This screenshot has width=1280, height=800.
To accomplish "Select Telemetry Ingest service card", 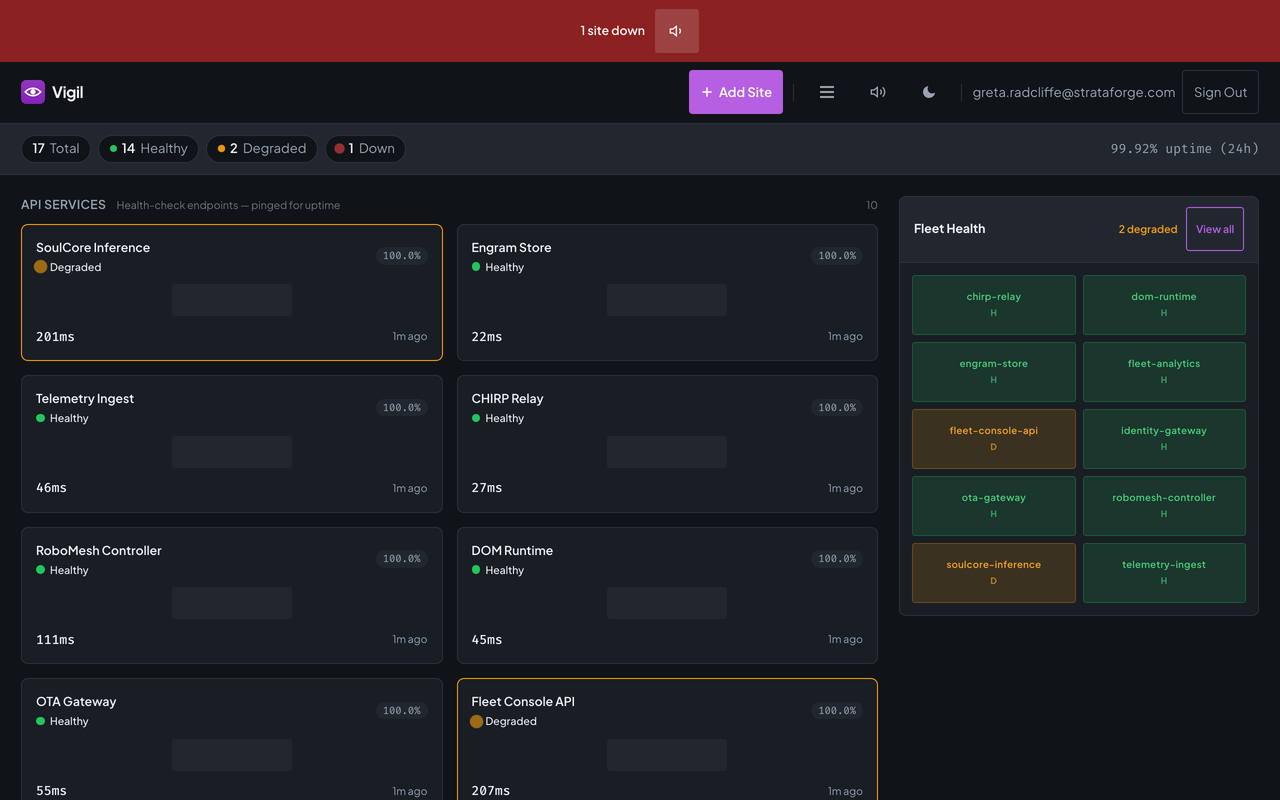I will pyautogui.click(x=232, y=444).
